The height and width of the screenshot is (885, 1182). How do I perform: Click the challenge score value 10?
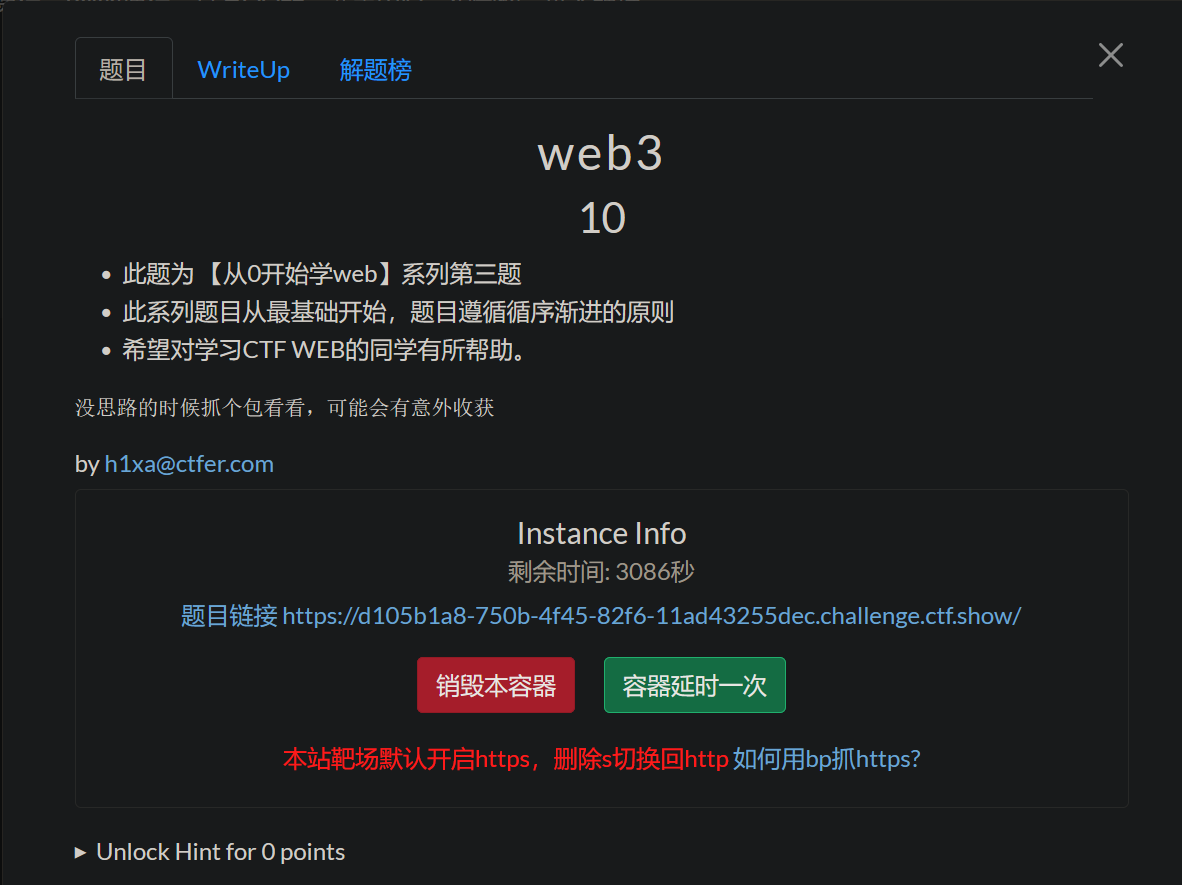click(x=602, y=219)
